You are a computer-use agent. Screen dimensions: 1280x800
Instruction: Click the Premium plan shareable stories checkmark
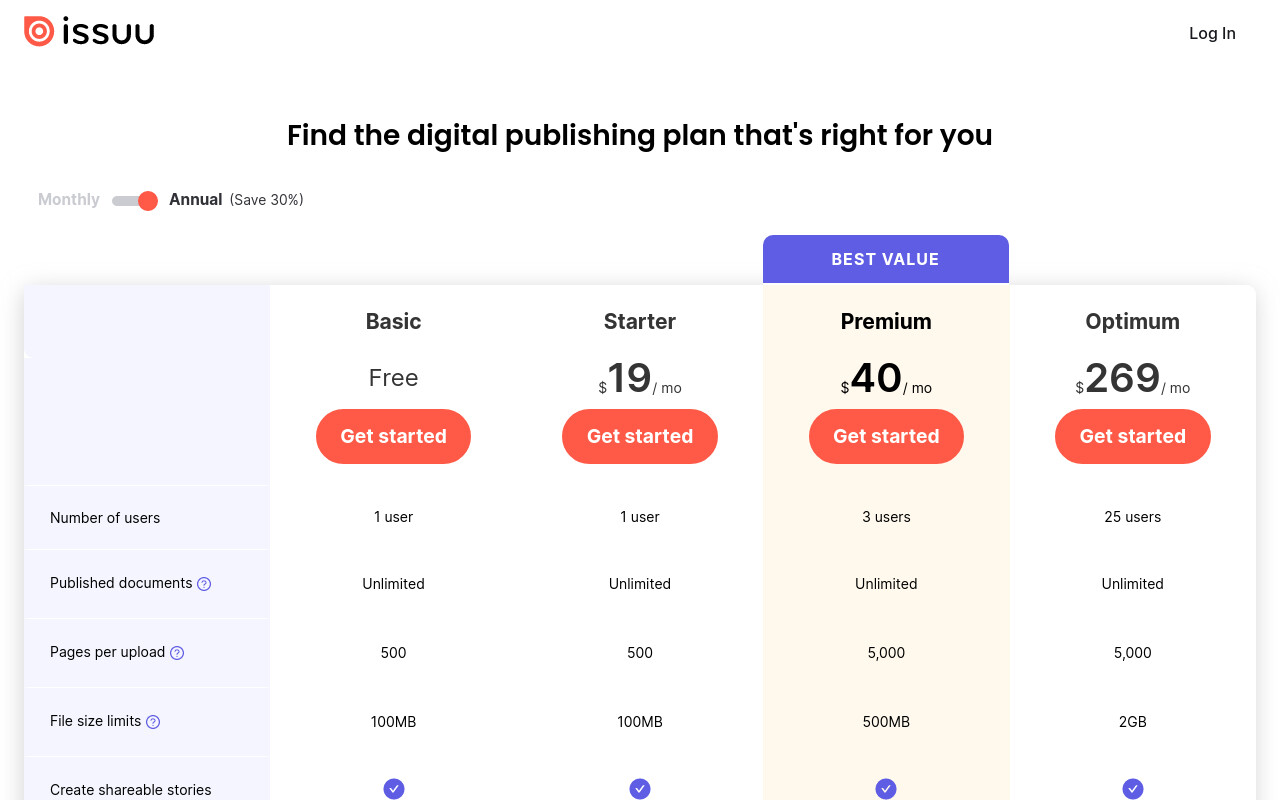coord(886,789)
